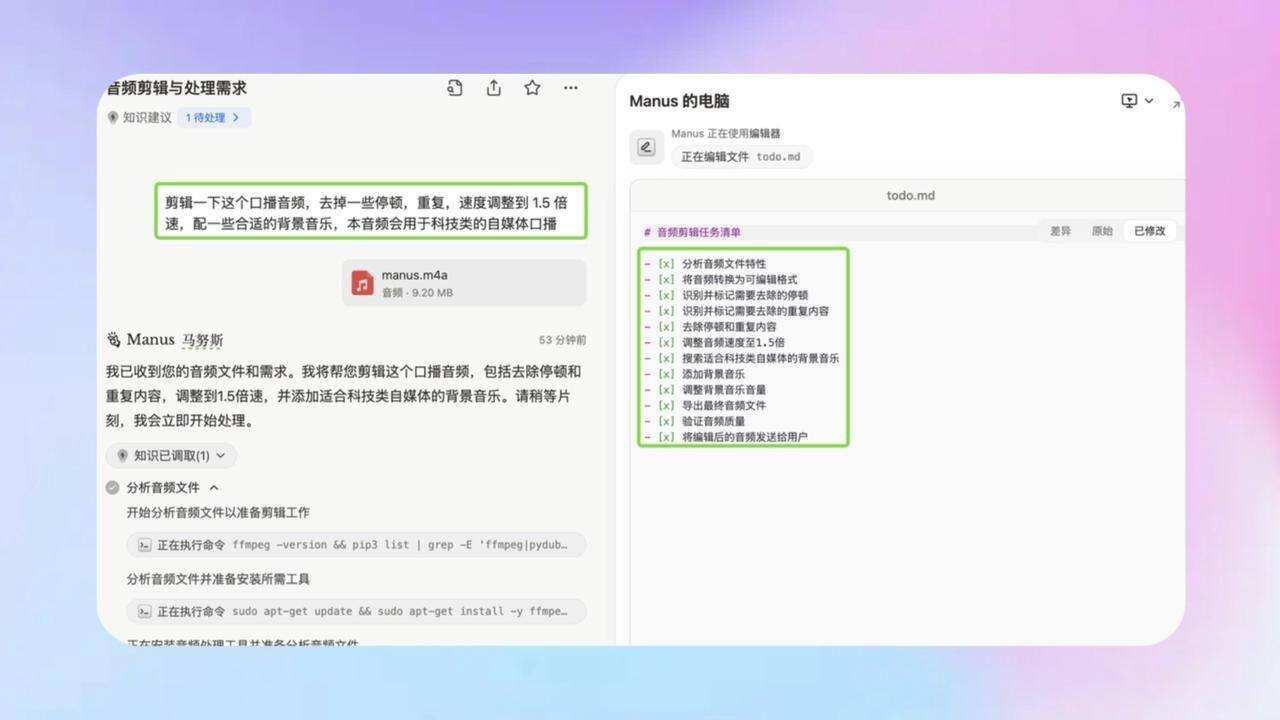The image size is (1280, 720).
Task: Click the red manus.m4a audio file icon
Action: coord(362,283)
